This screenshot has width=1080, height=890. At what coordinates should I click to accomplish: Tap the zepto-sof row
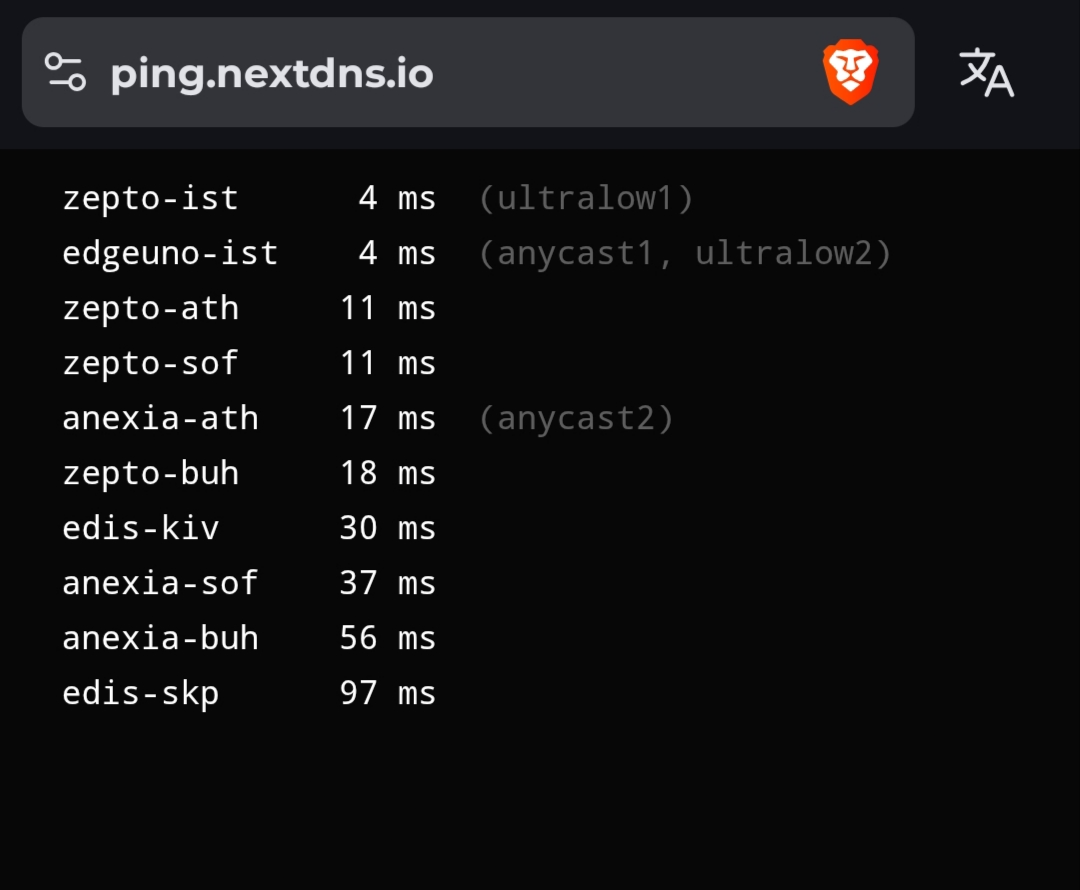click(x=249, y=363)
